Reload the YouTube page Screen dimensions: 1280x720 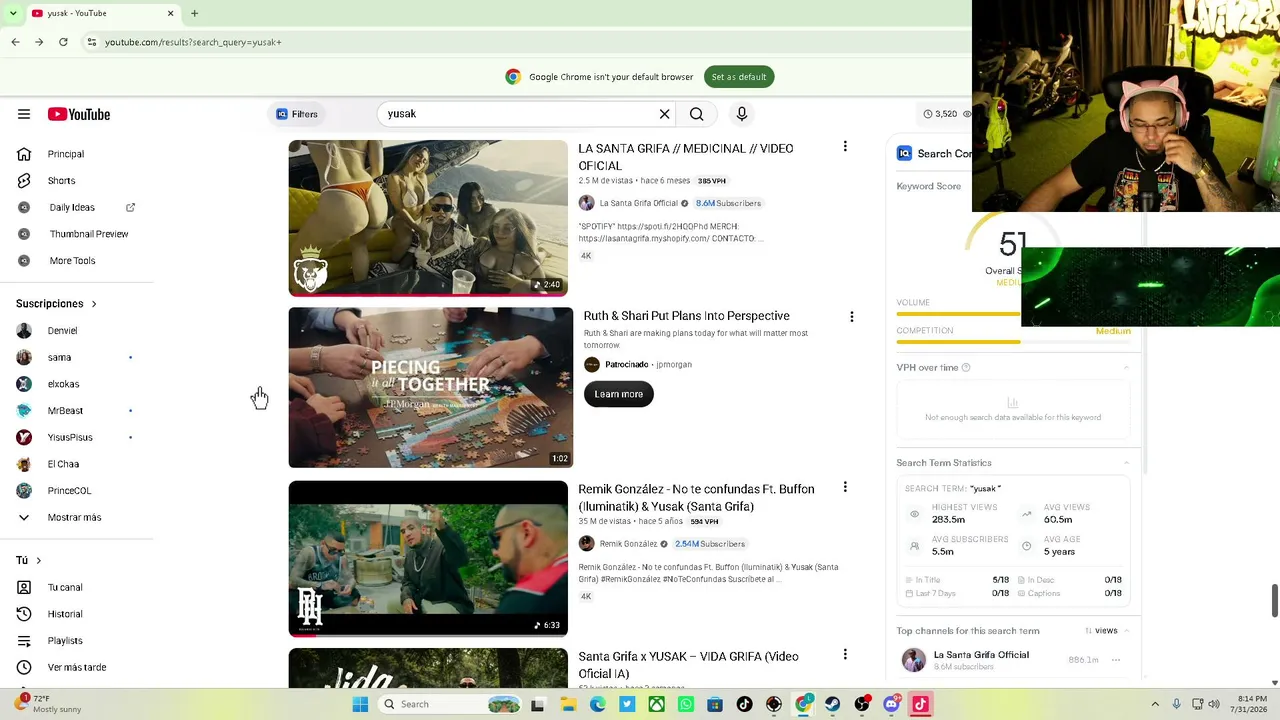[63, 42]
